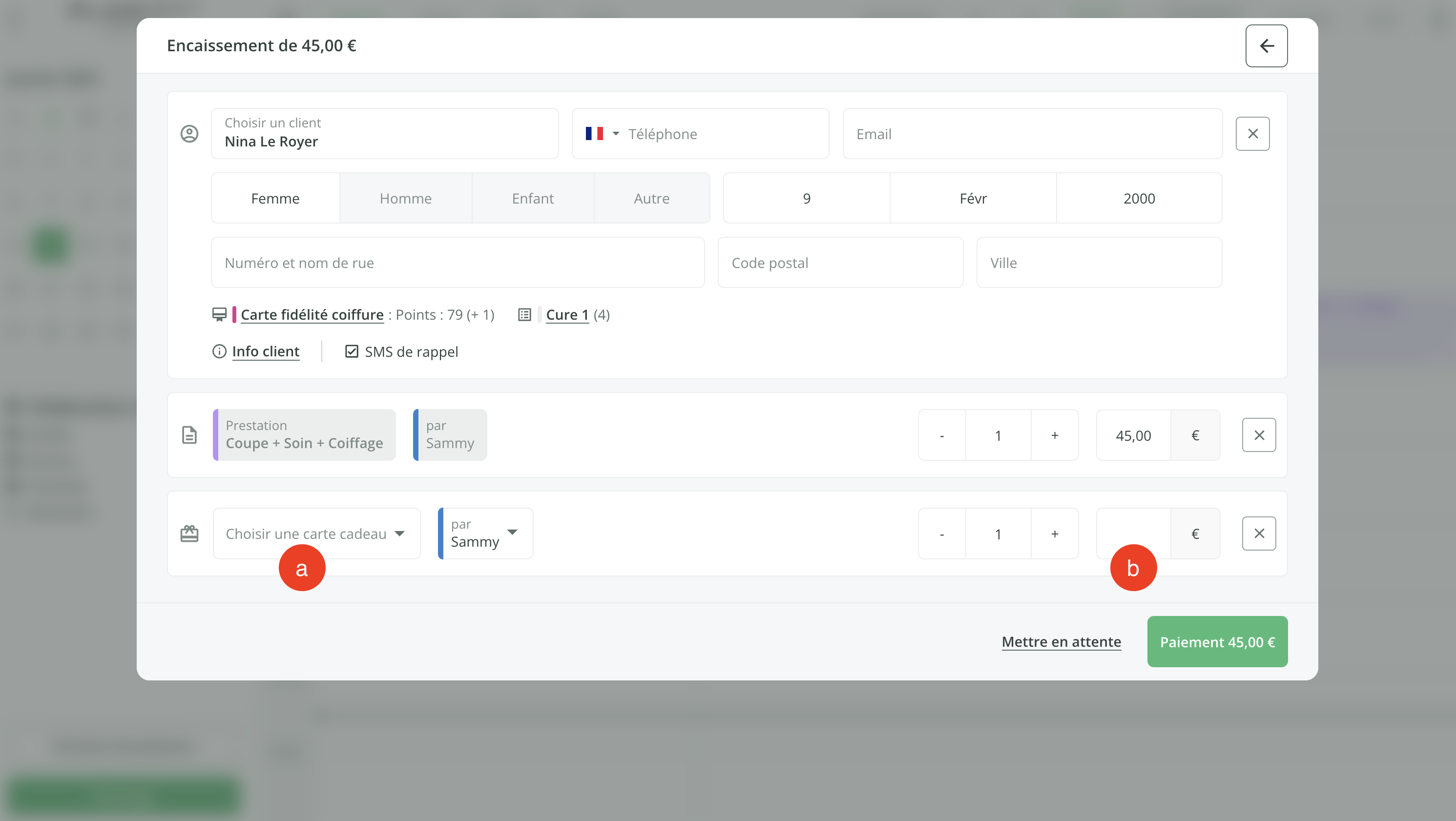Select Enfant gender option

tap(532, 198)
